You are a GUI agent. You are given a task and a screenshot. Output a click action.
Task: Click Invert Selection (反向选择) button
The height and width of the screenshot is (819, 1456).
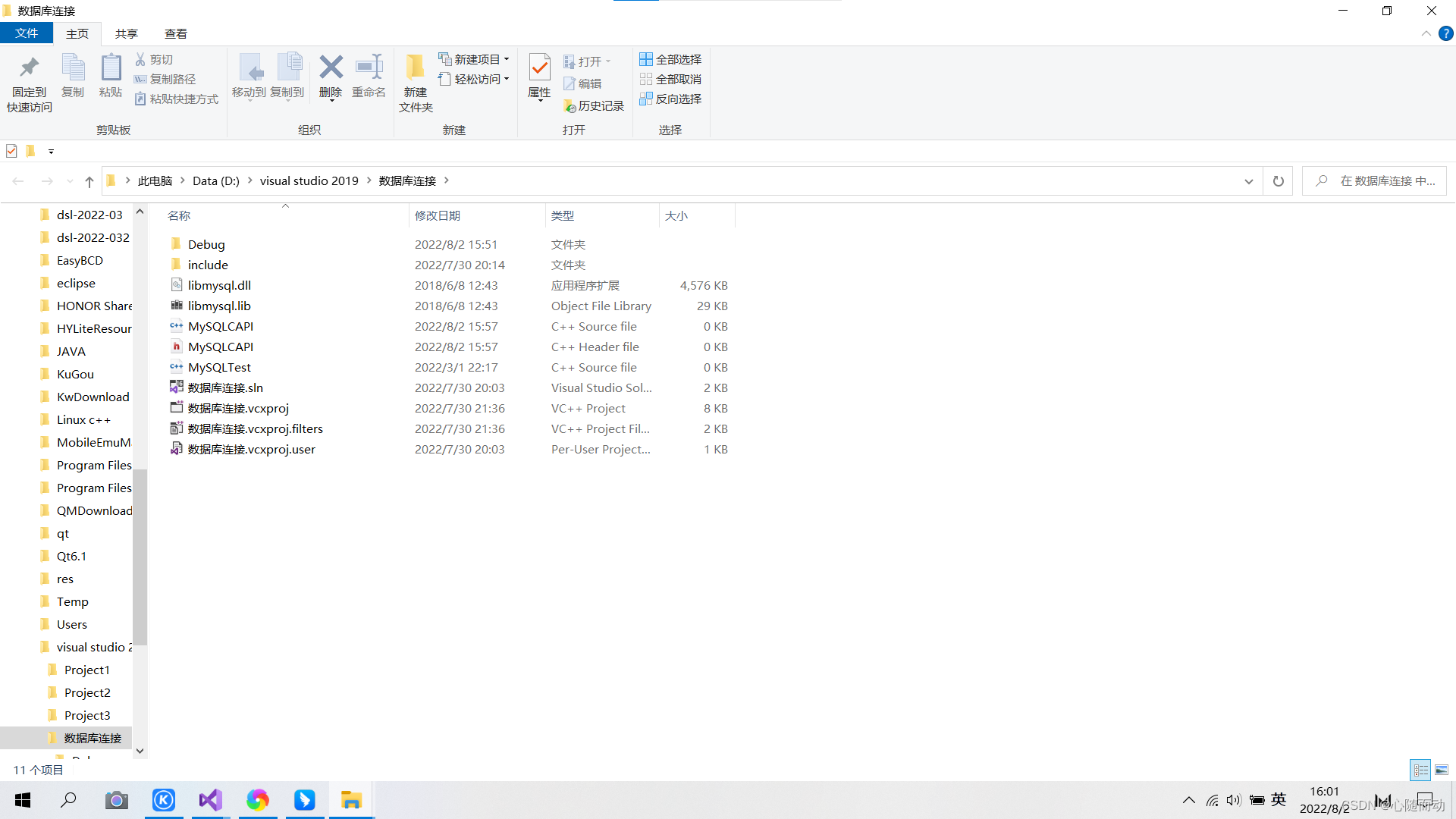point(670,99)
